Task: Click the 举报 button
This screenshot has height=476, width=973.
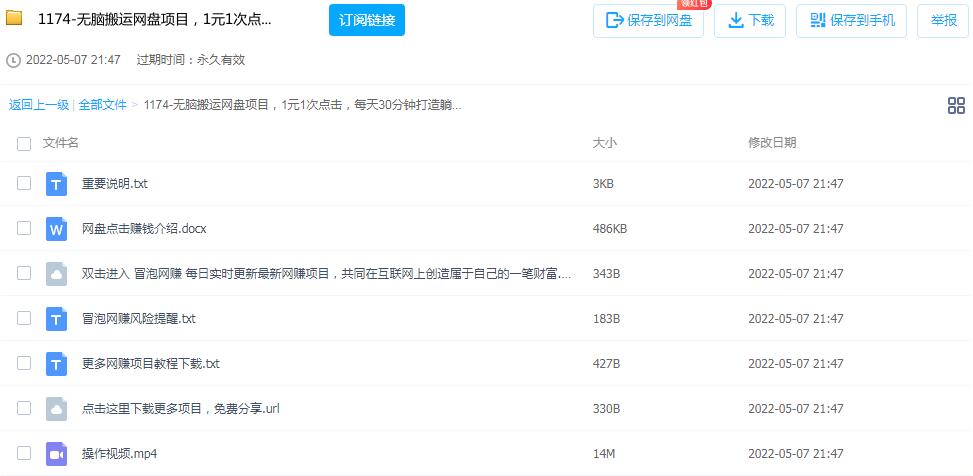Action: [x=943, y=20]
